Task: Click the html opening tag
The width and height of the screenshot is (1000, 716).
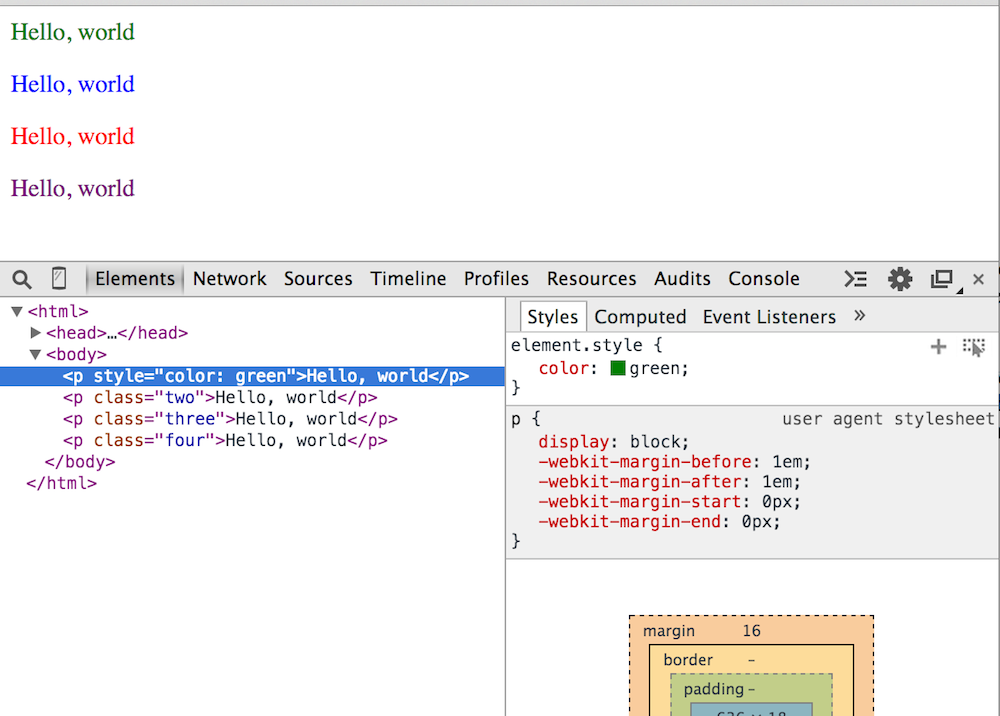Action: click(58, 311)
